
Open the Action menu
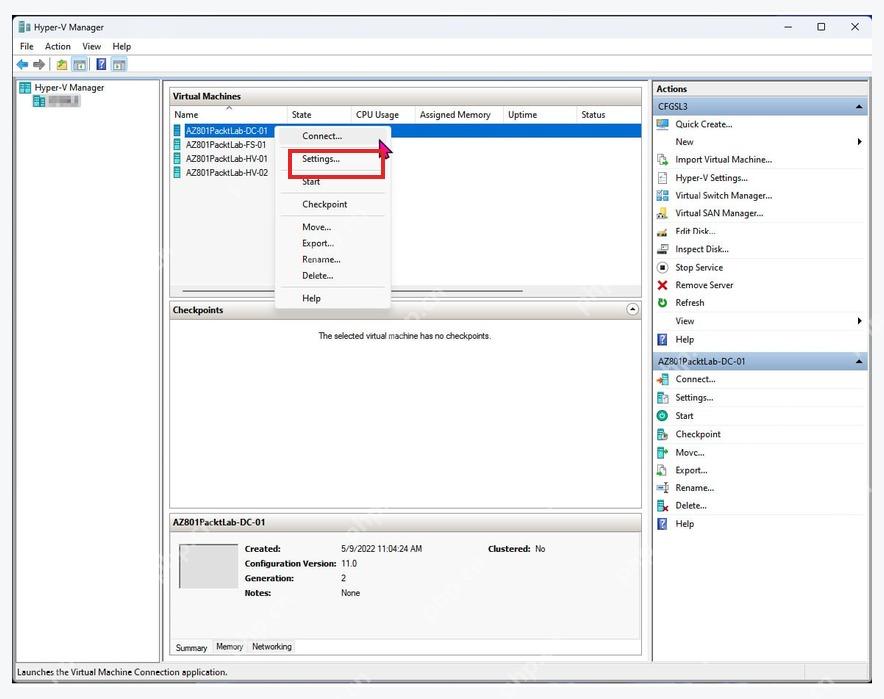point(58,46)
